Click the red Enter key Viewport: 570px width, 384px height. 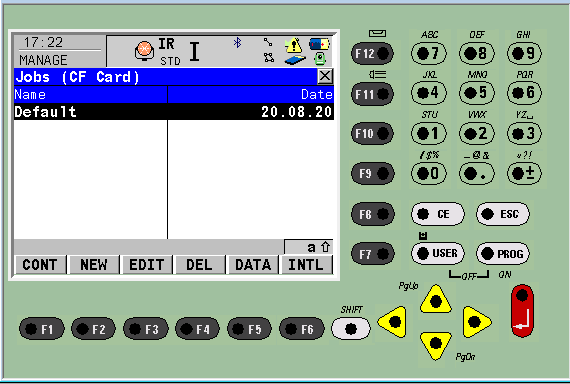tap(522, 311)
